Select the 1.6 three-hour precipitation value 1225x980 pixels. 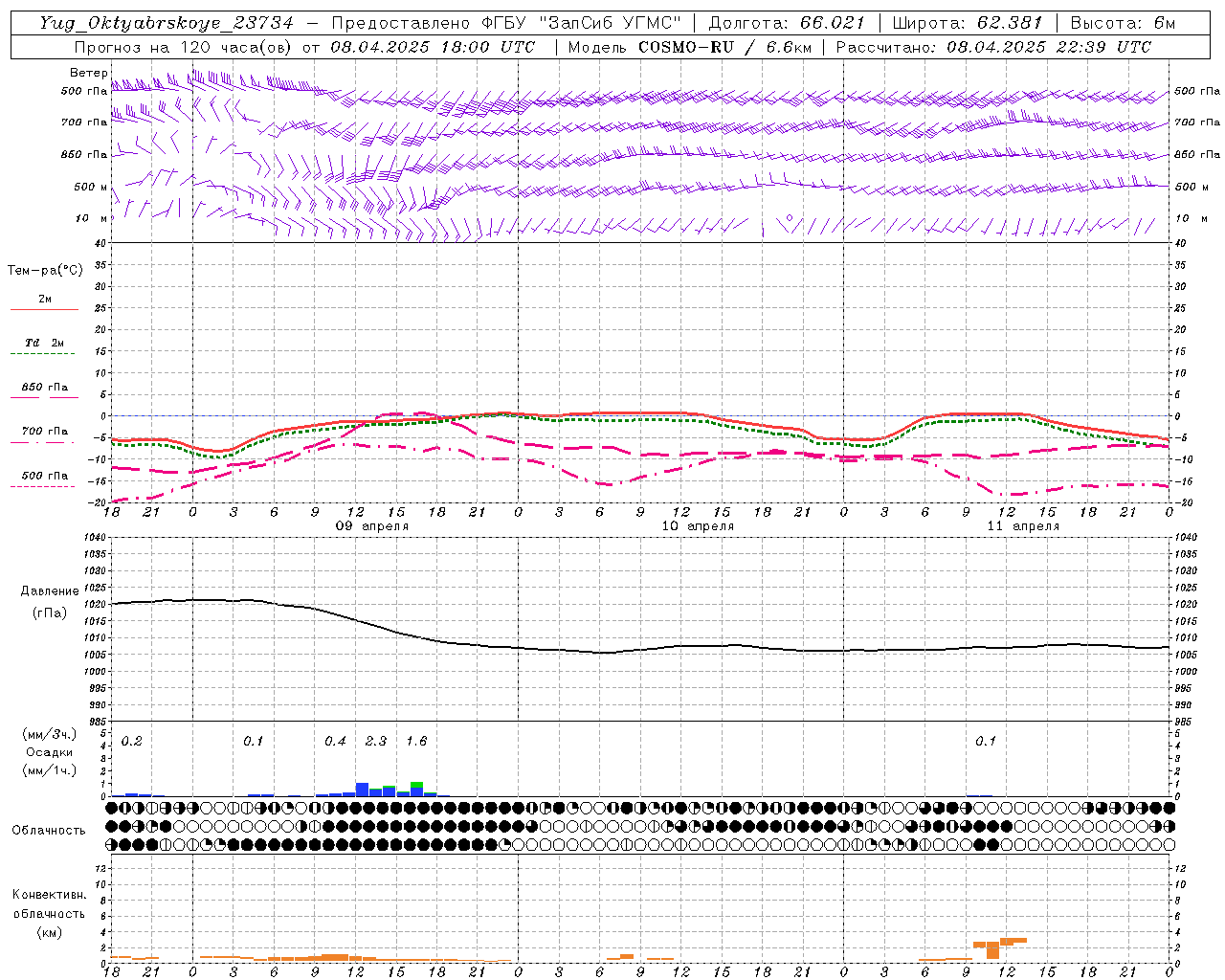(416, 741)
